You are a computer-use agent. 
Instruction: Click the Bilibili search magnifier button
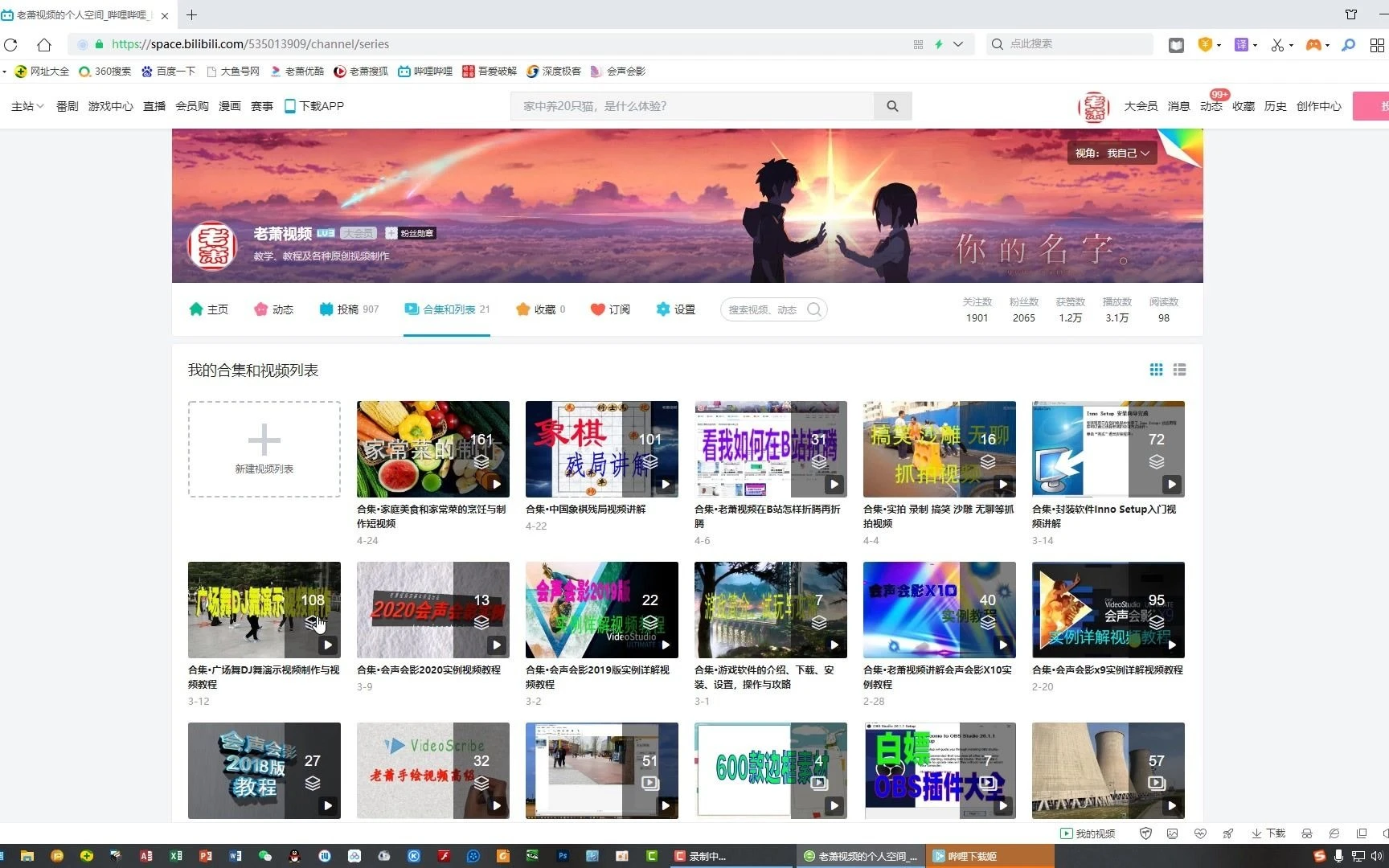click(x=892, y=106)
